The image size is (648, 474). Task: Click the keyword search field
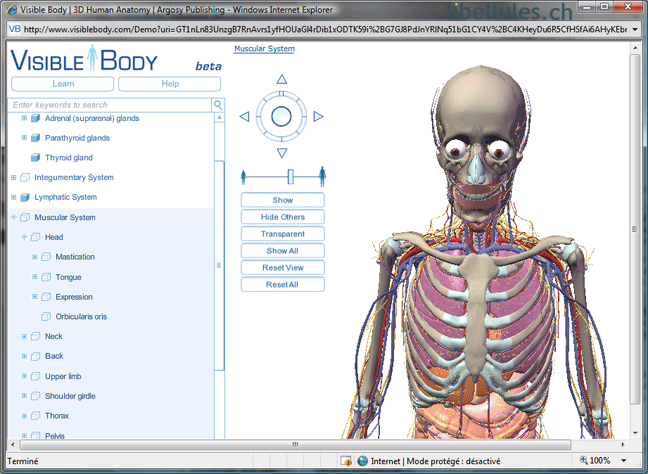pyautogui.click(x=110, y=105)
